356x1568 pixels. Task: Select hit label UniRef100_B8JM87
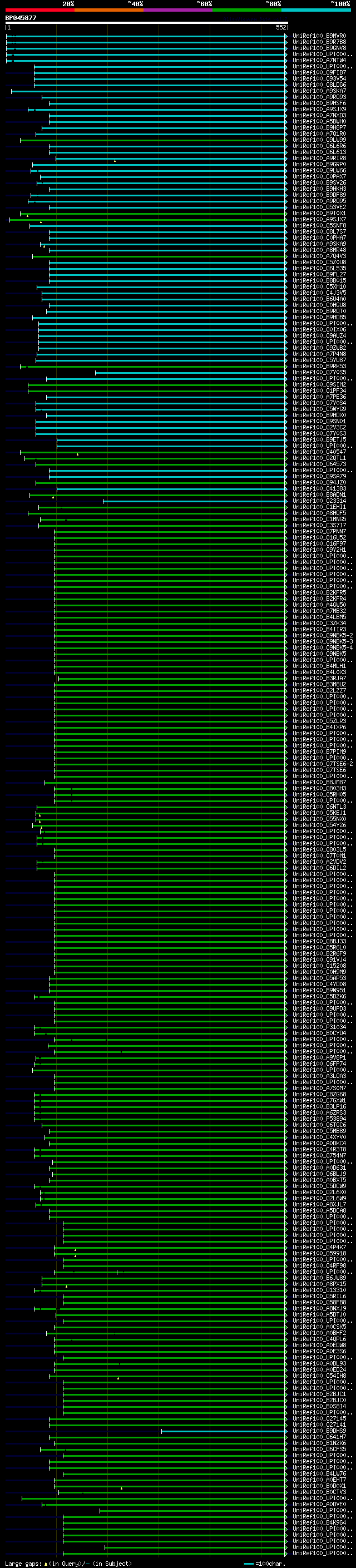point(319,782)
